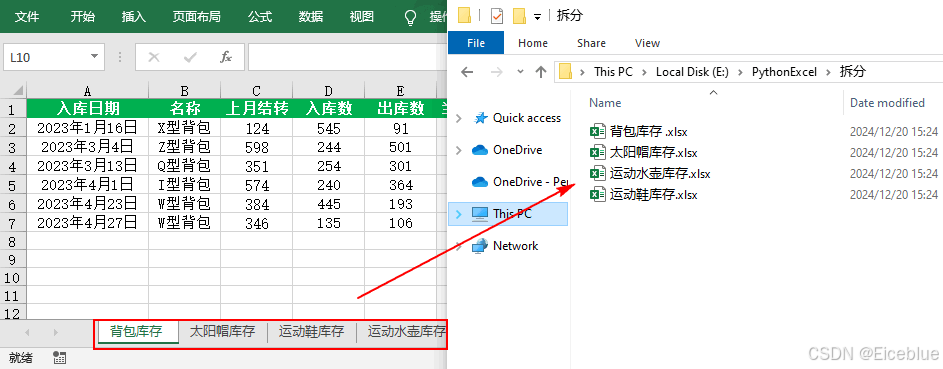The width and height of the screenshot is (943, 369).
Task: Click the cancel X icon in formula bar
Action: (x=154, y=57)
